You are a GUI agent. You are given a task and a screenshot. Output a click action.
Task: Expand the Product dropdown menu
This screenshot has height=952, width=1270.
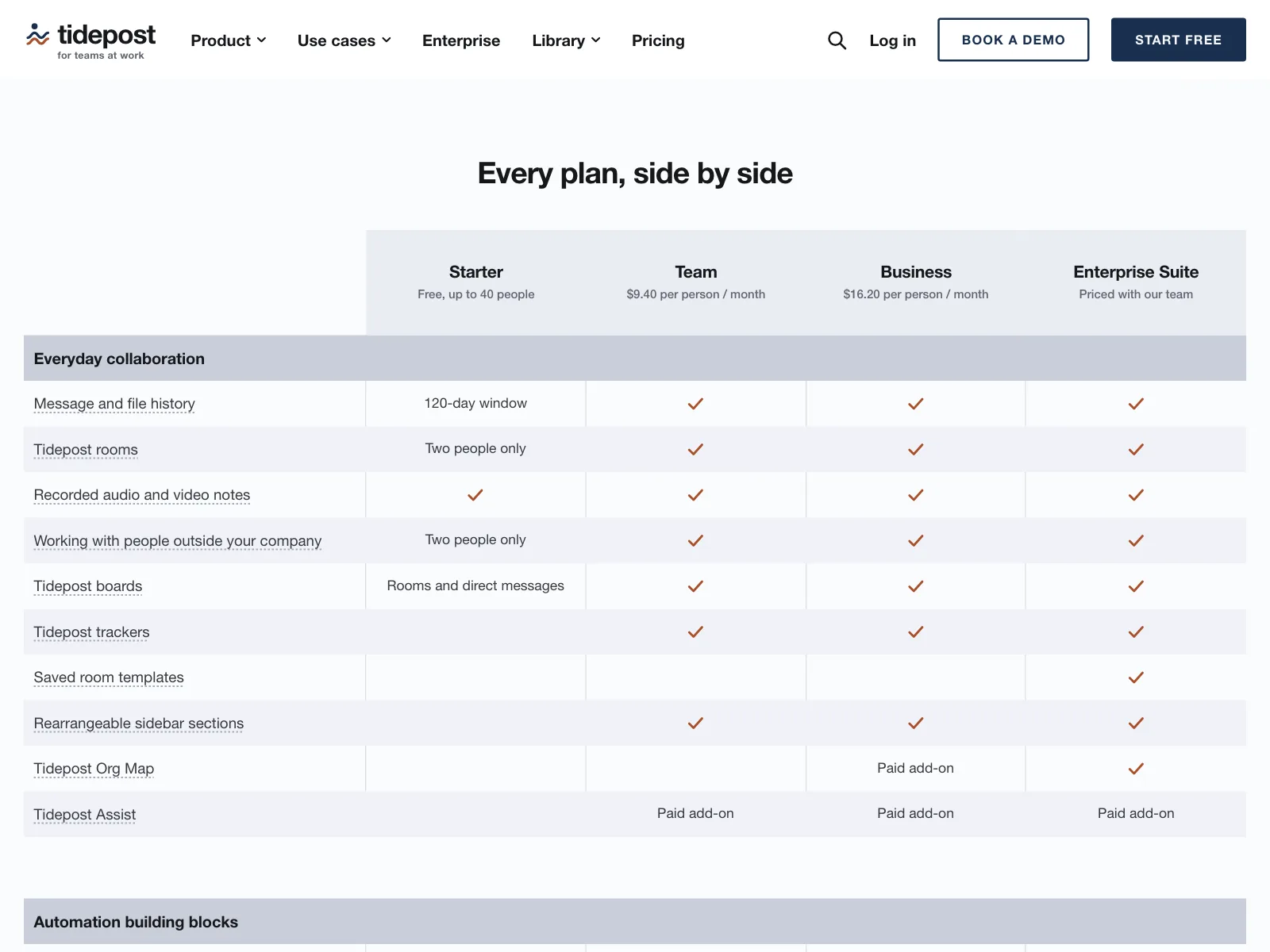229,40
